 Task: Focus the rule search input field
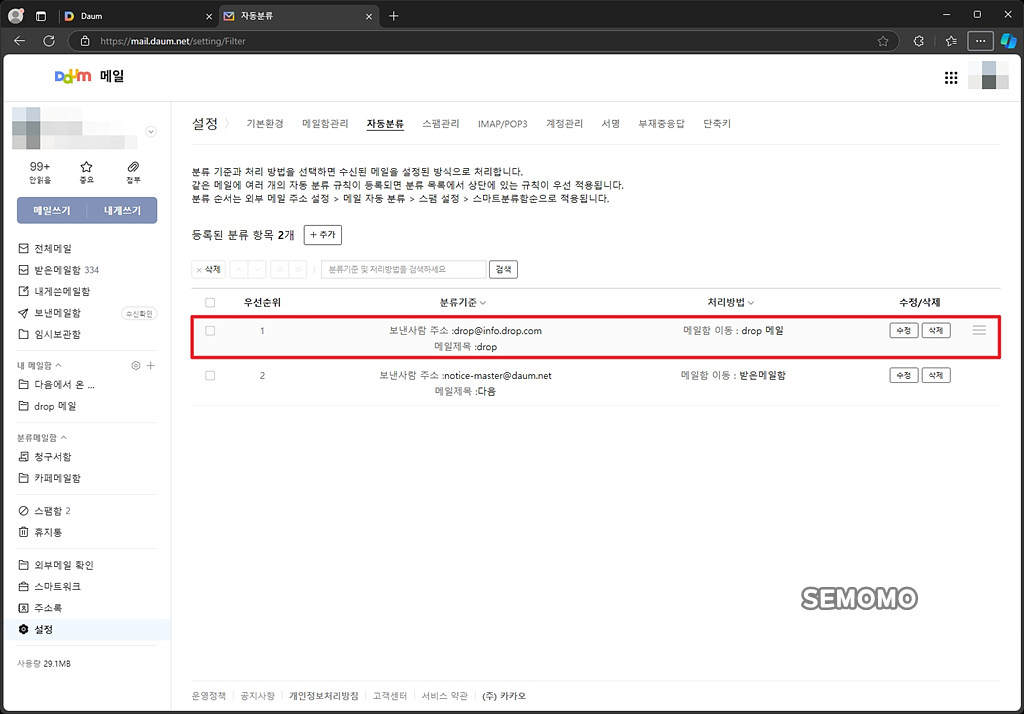point(404,269)
